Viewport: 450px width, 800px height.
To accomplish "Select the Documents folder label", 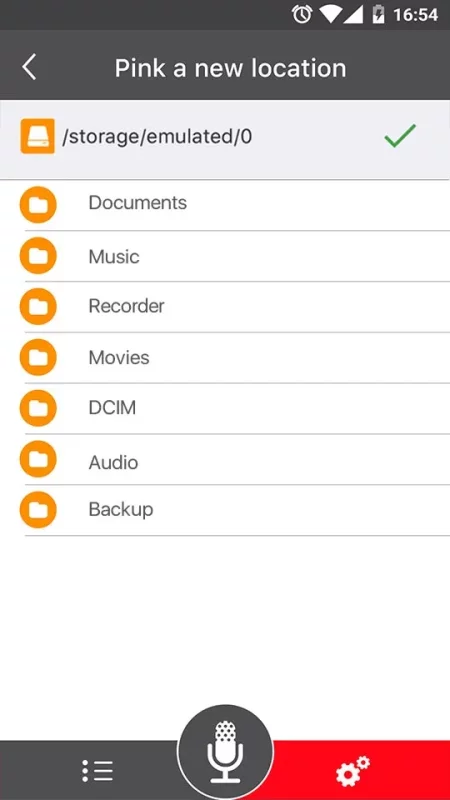I will click(x=138, y=203).
